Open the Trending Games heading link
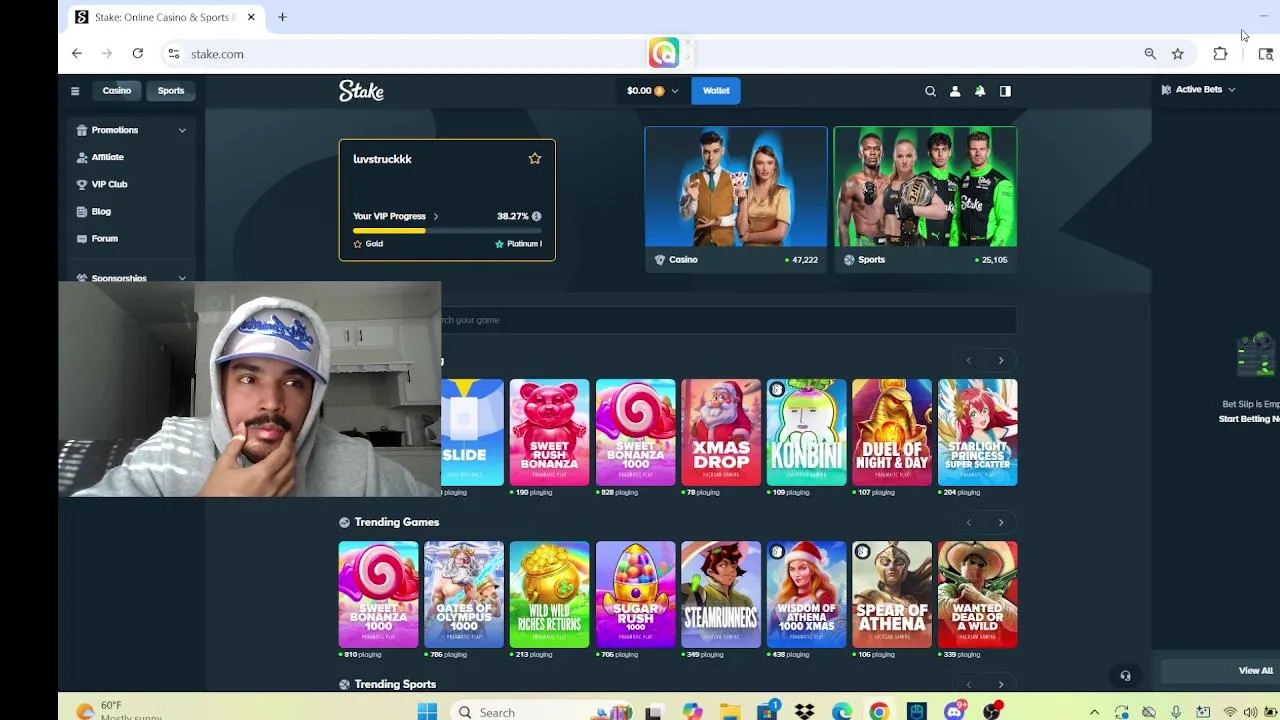The image size is (1280, 720). (397, 522)
